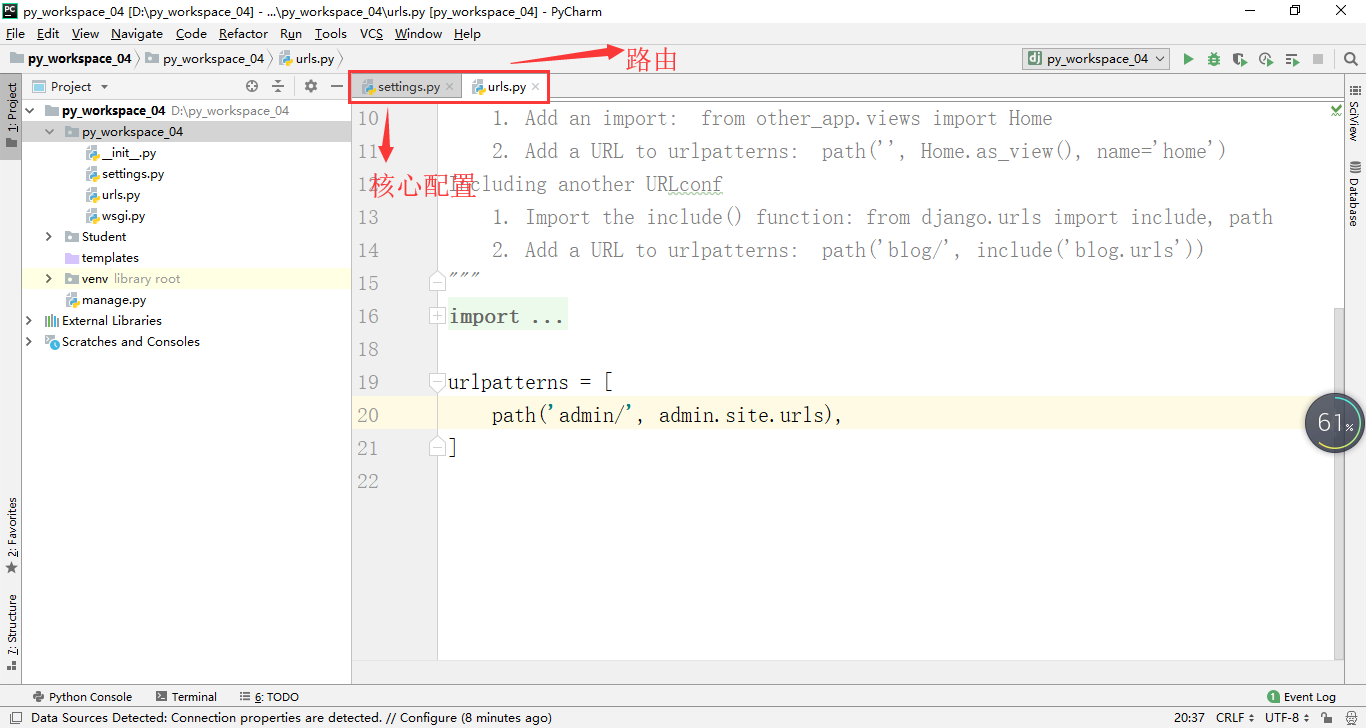
Task: Click Collapse All icon in Project panel
Action: click(278, 87)
